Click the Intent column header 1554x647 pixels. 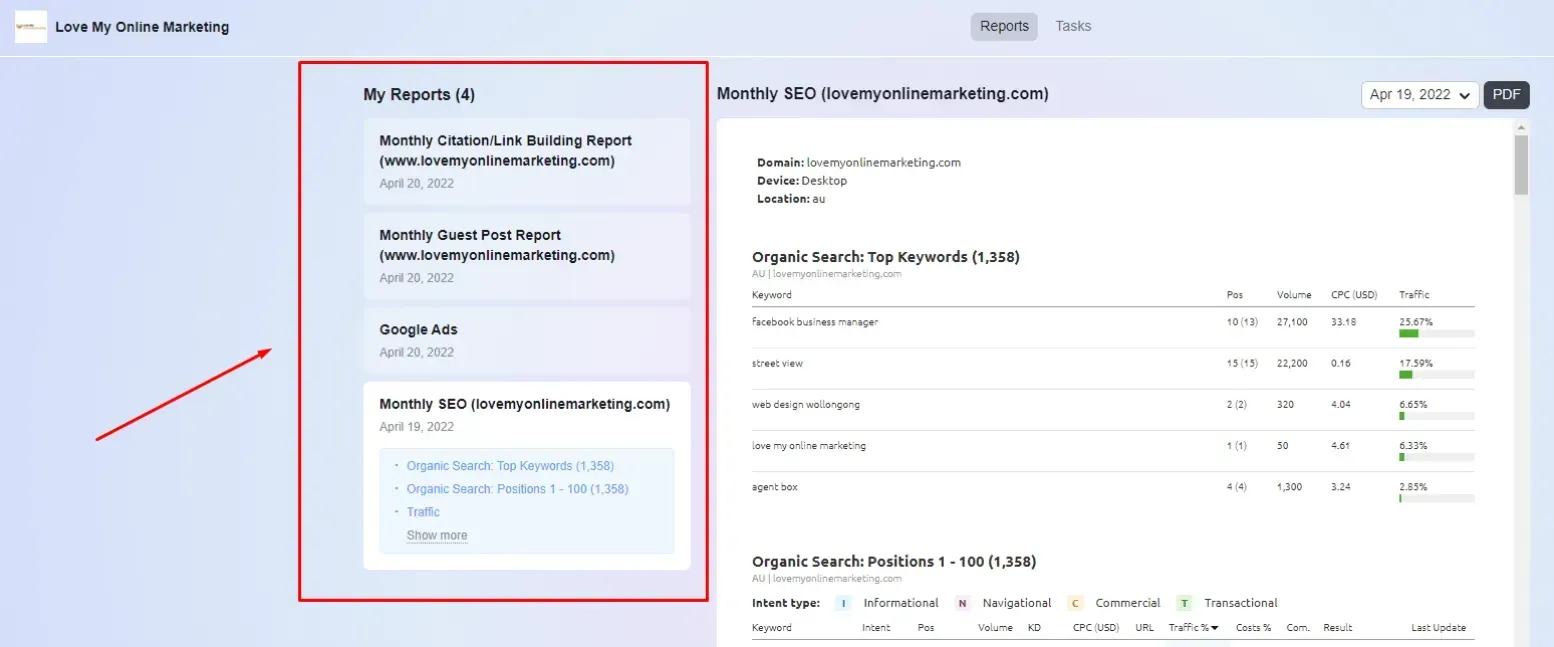(x=875, y=628)
